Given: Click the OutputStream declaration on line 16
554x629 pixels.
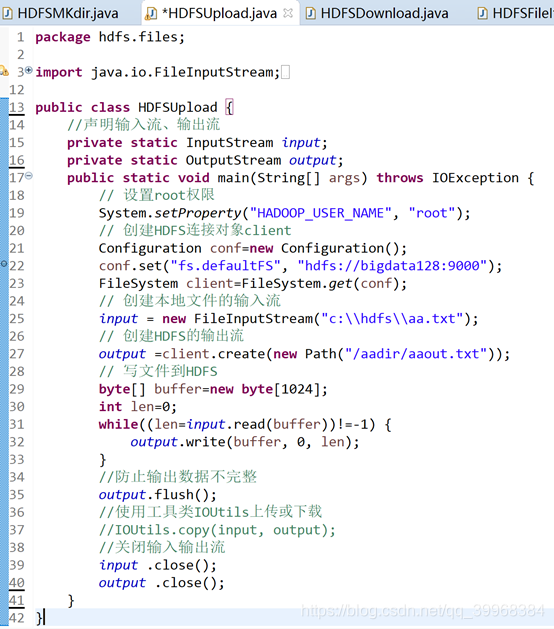Looking at the screenshot, I should point(205,160).
